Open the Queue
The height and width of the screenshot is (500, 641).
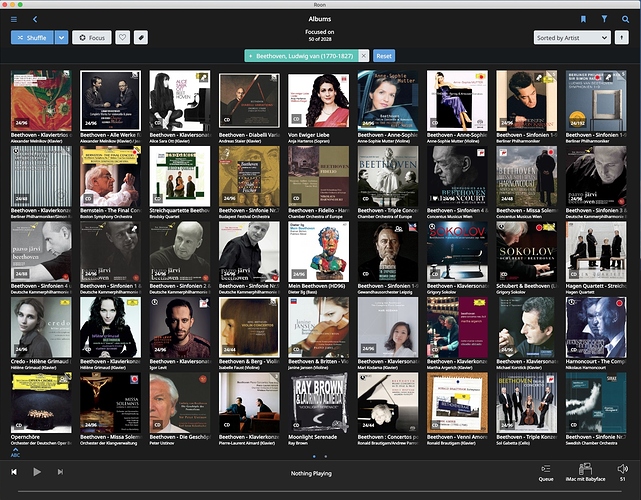[x=546, y=473]
